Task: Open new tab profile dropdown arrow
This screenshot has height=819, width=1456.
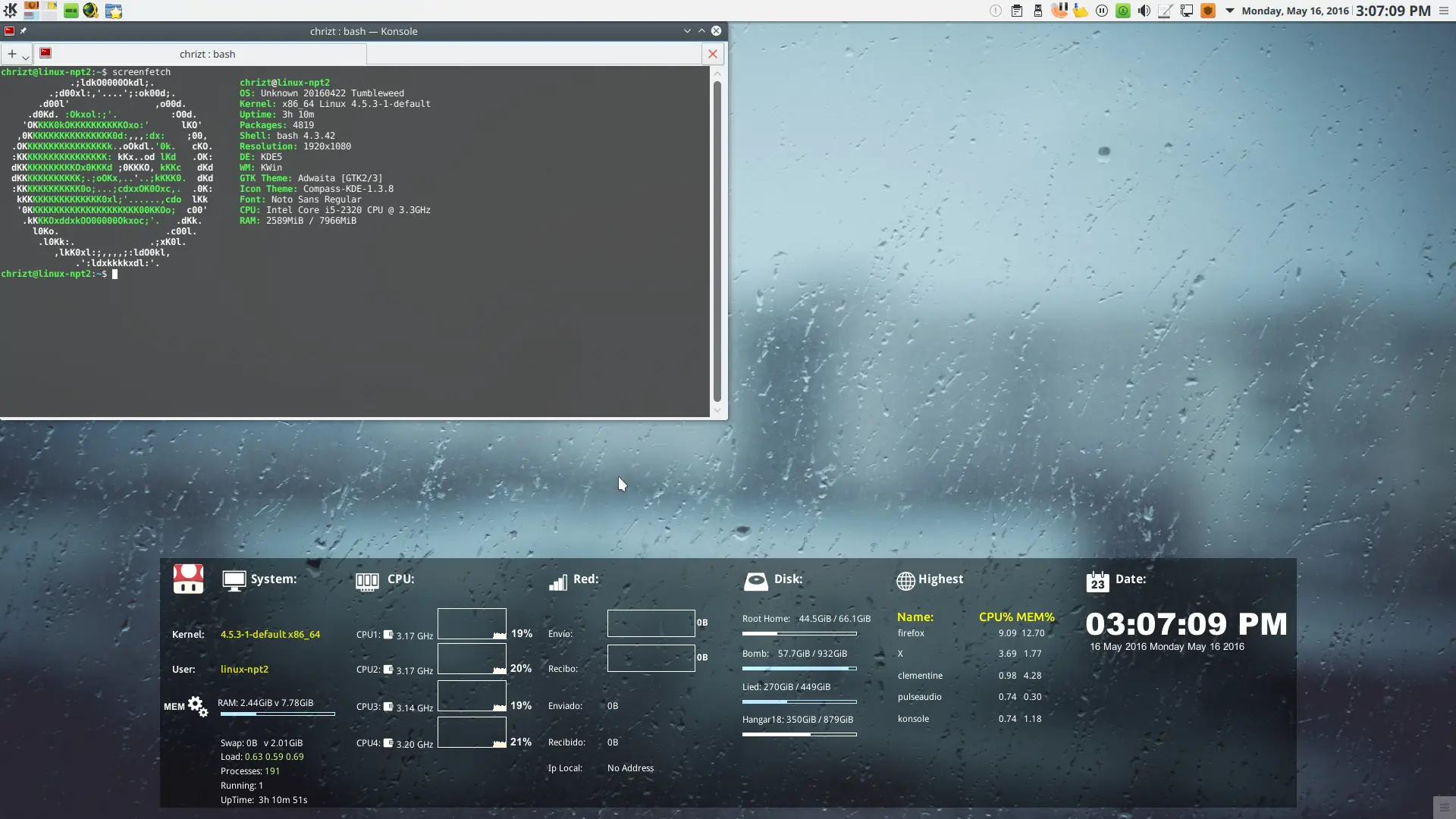Action: click(25, 57)
